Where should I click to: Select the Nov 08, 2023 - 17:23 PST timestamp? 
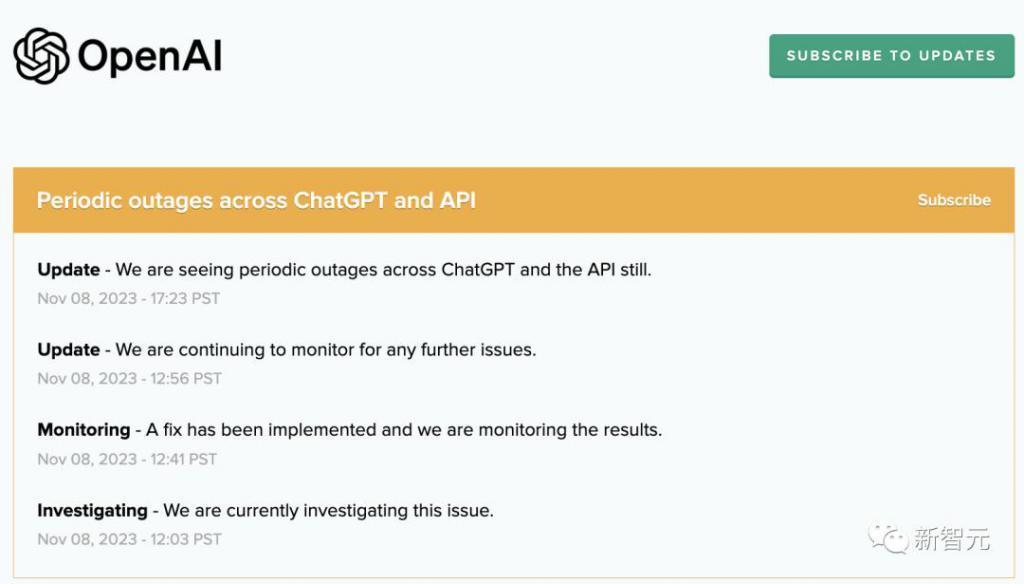[x=128, y=298]
